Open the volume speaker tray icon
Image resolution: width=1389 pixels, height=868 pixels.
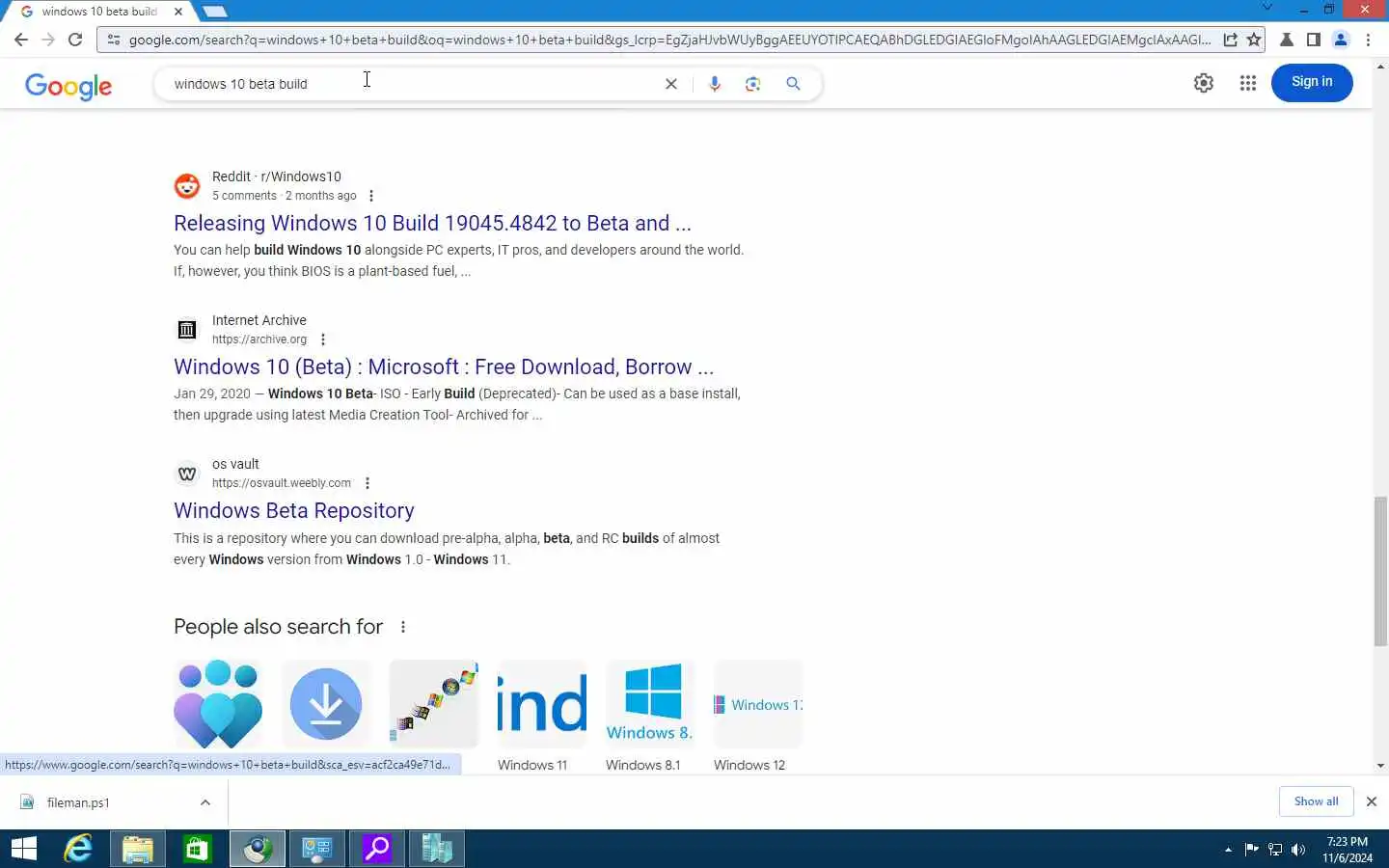tap(1298, 850)
